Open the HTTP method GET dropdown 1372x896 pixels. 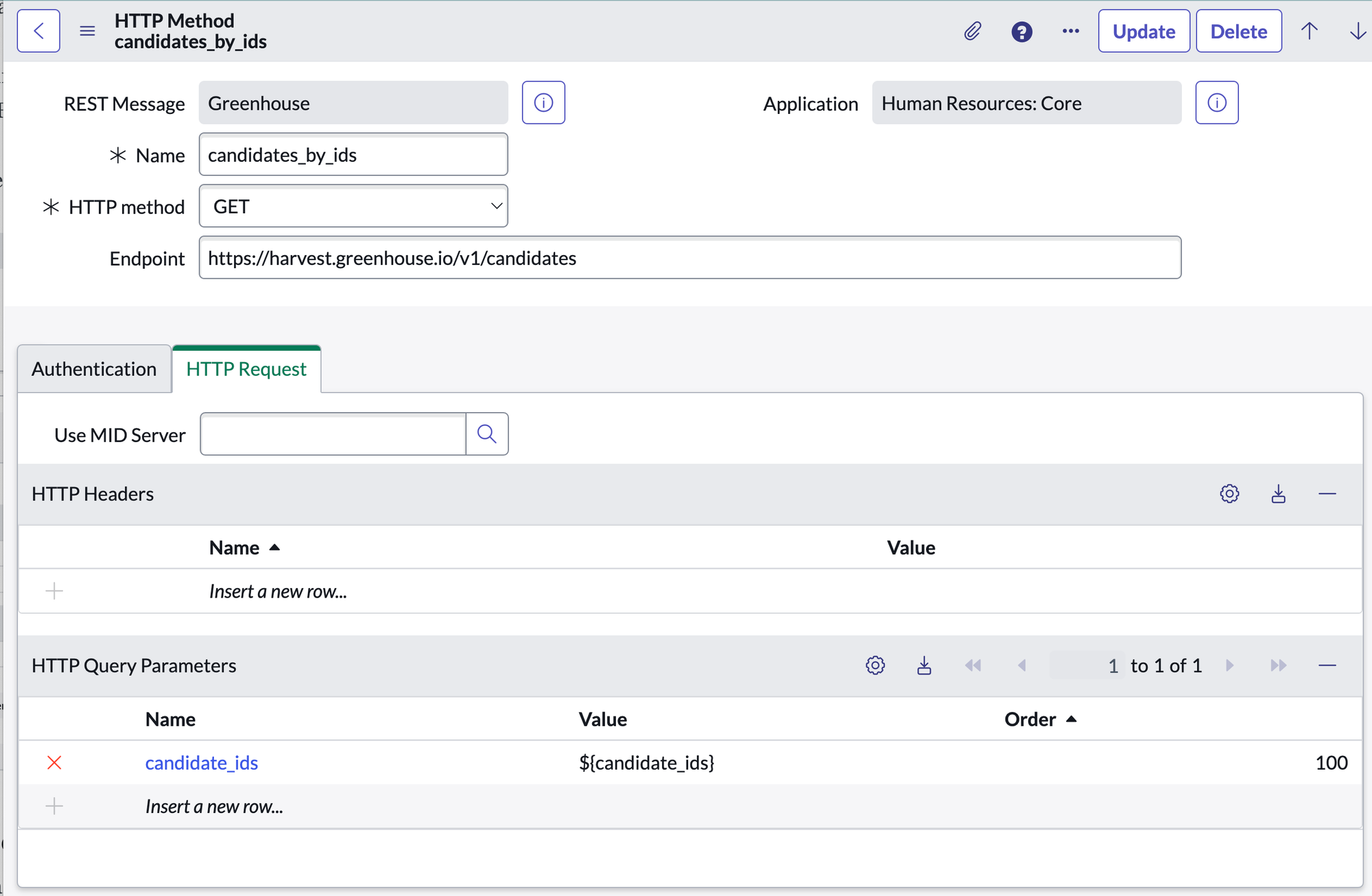pos(353,206)
